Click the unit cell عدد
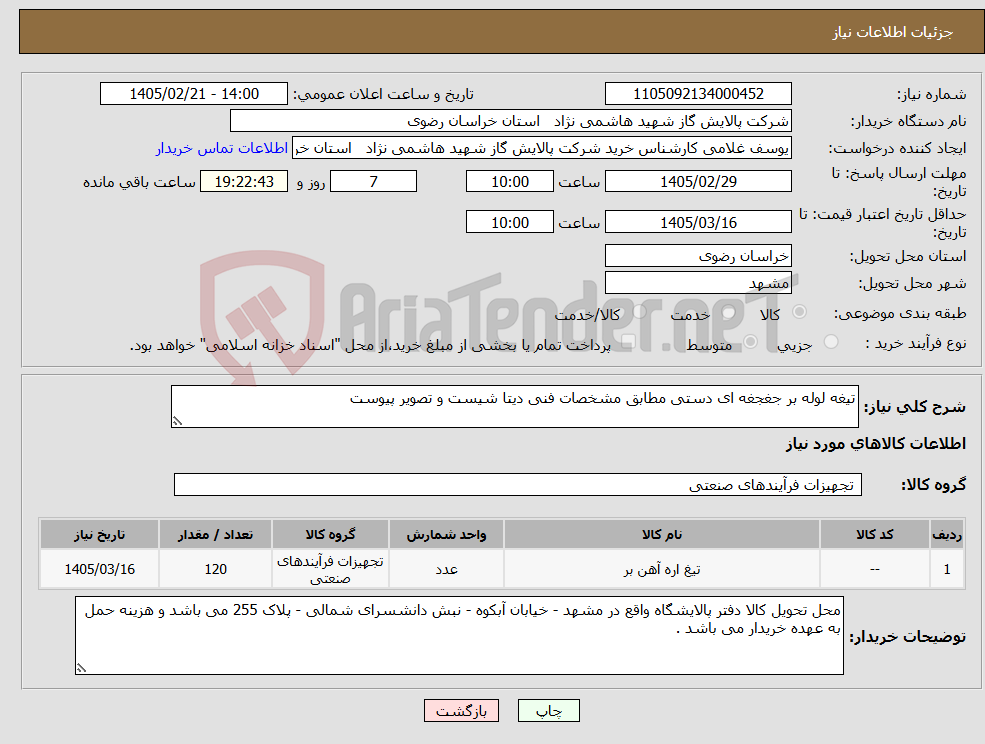The width and height of the screenshot is (985, 744). [x=446, y=569]
